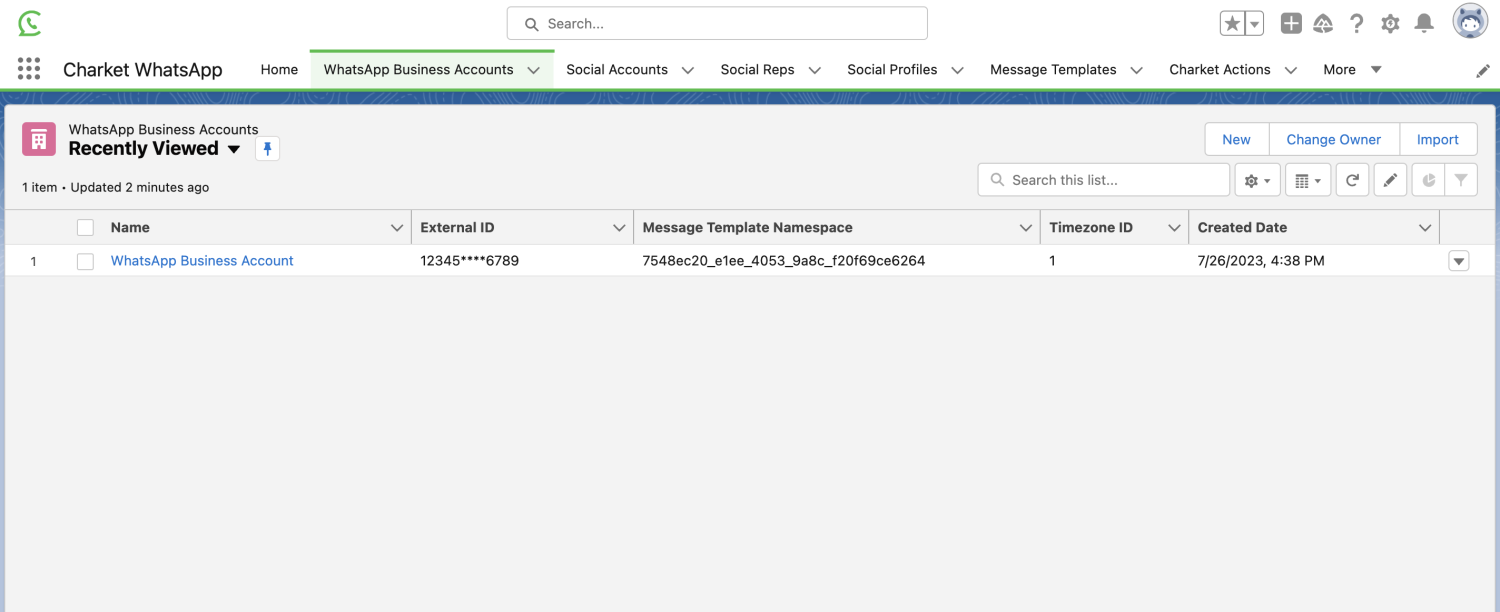1500x612 pixels.
Task: Switch to the Social Accounts tab
Action: [x=617, y=70]
